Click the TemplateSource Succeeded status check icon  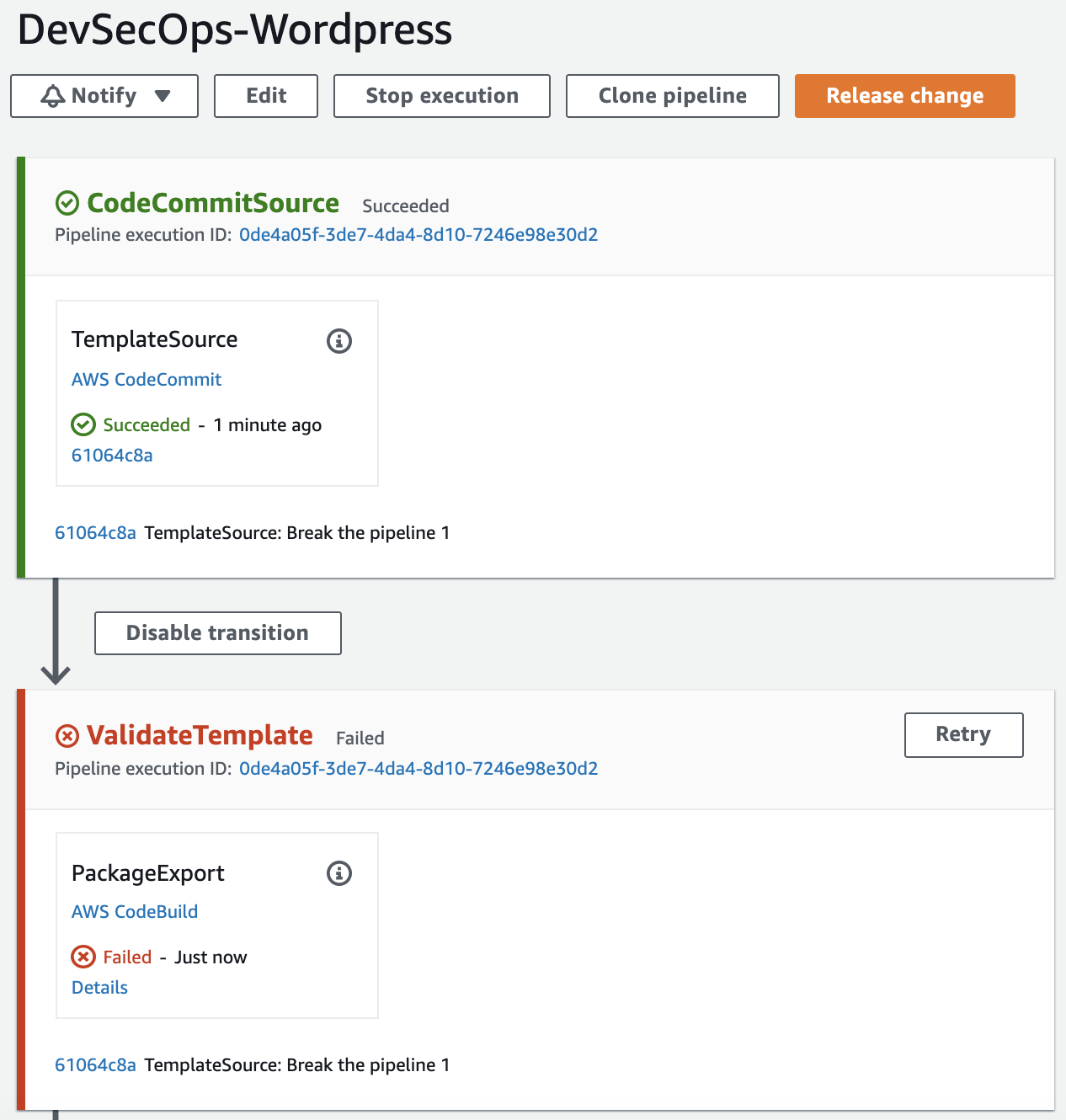pos(83,424)
